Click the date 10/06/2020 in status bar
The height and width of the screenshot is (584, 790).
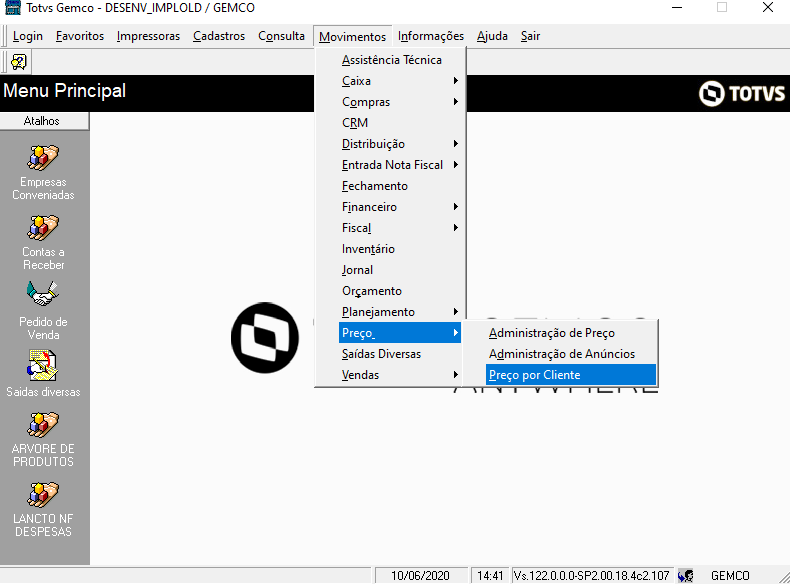[x=420, y=575]
